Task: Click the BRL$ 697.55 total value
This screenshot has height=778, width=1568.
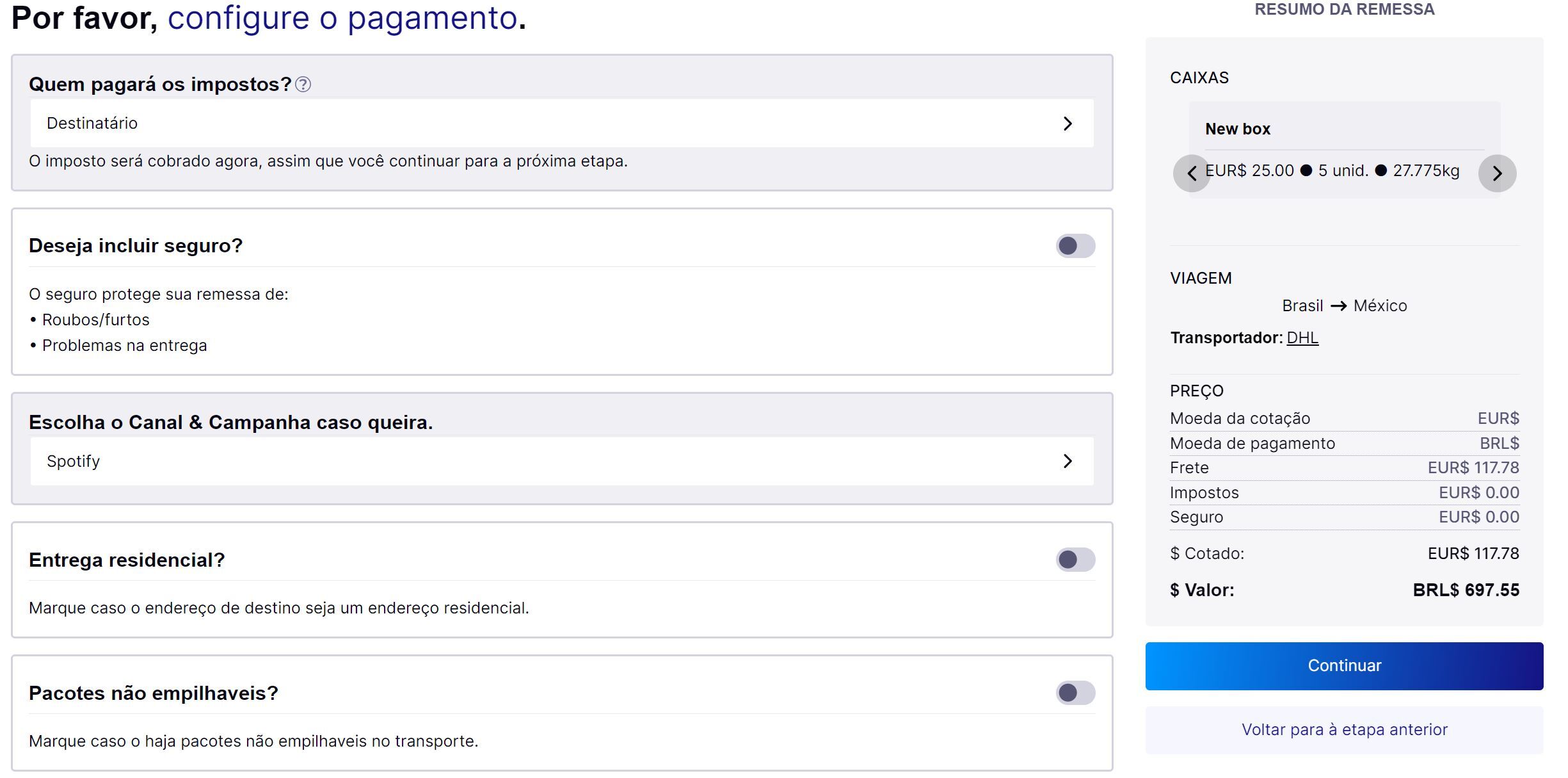Action: click(1466, 590)
